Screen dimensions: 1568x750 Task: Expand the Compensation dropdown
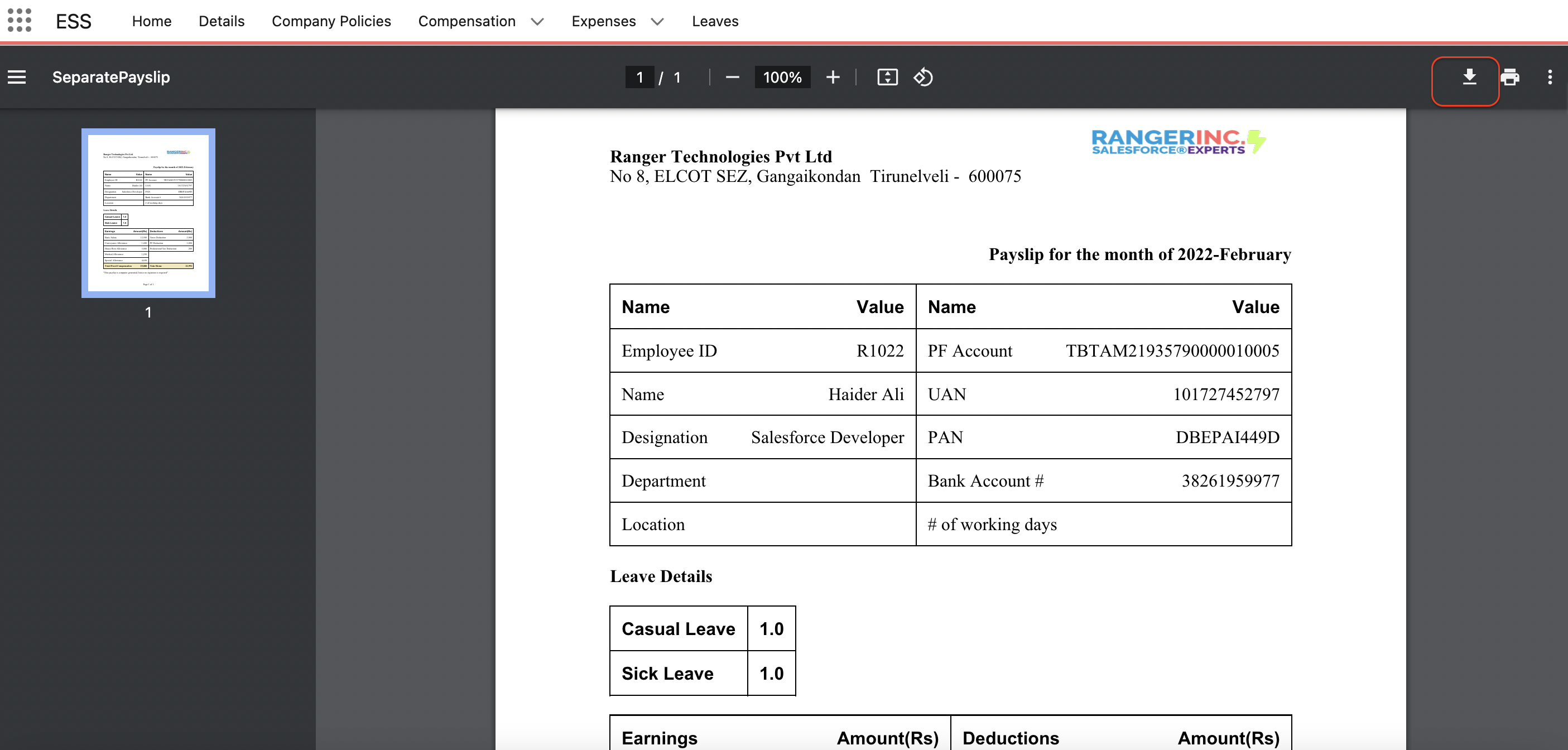tap(537, 22)
